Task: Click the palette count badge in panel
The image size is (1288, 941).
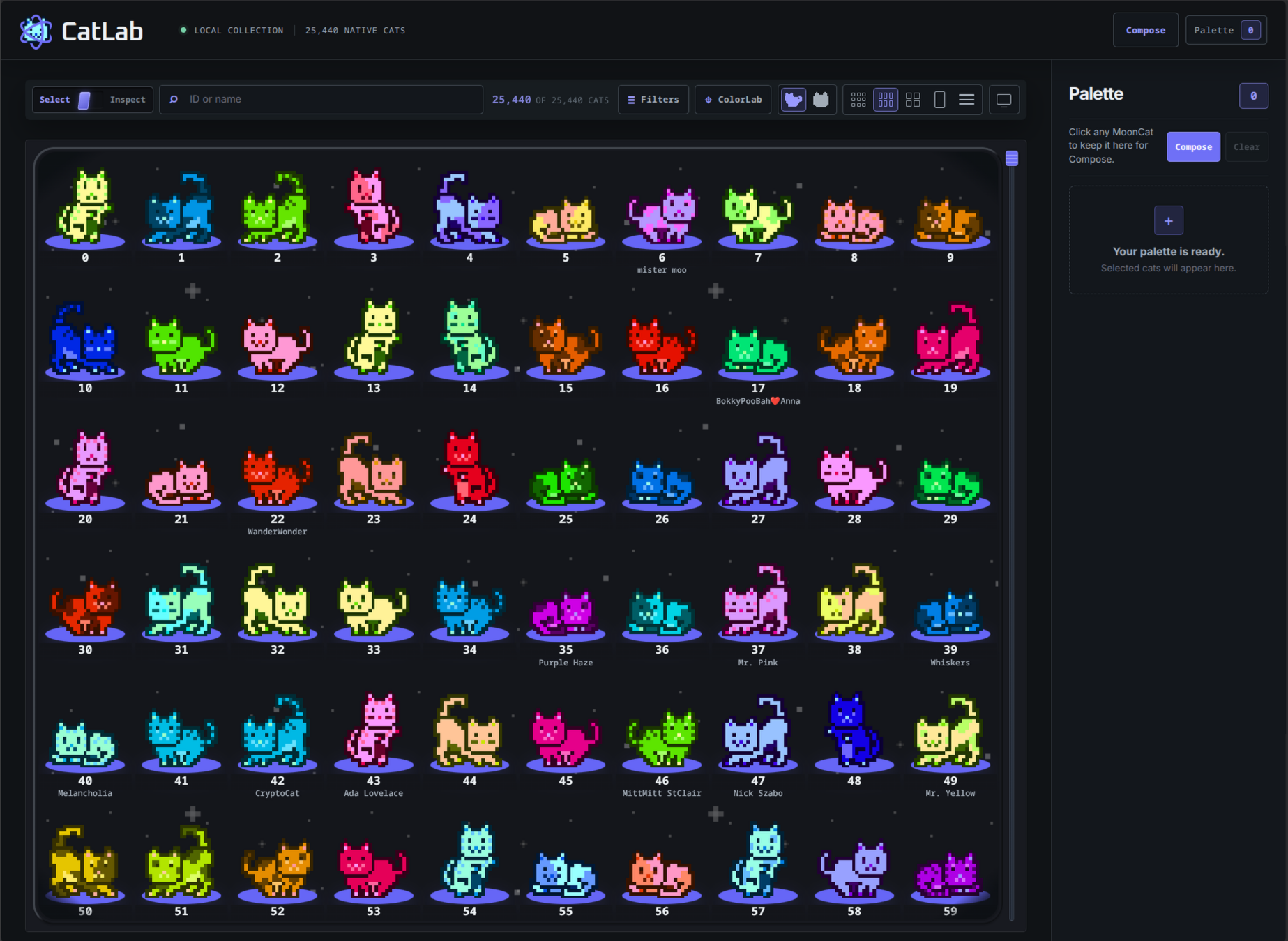Action: (1254, 96)
